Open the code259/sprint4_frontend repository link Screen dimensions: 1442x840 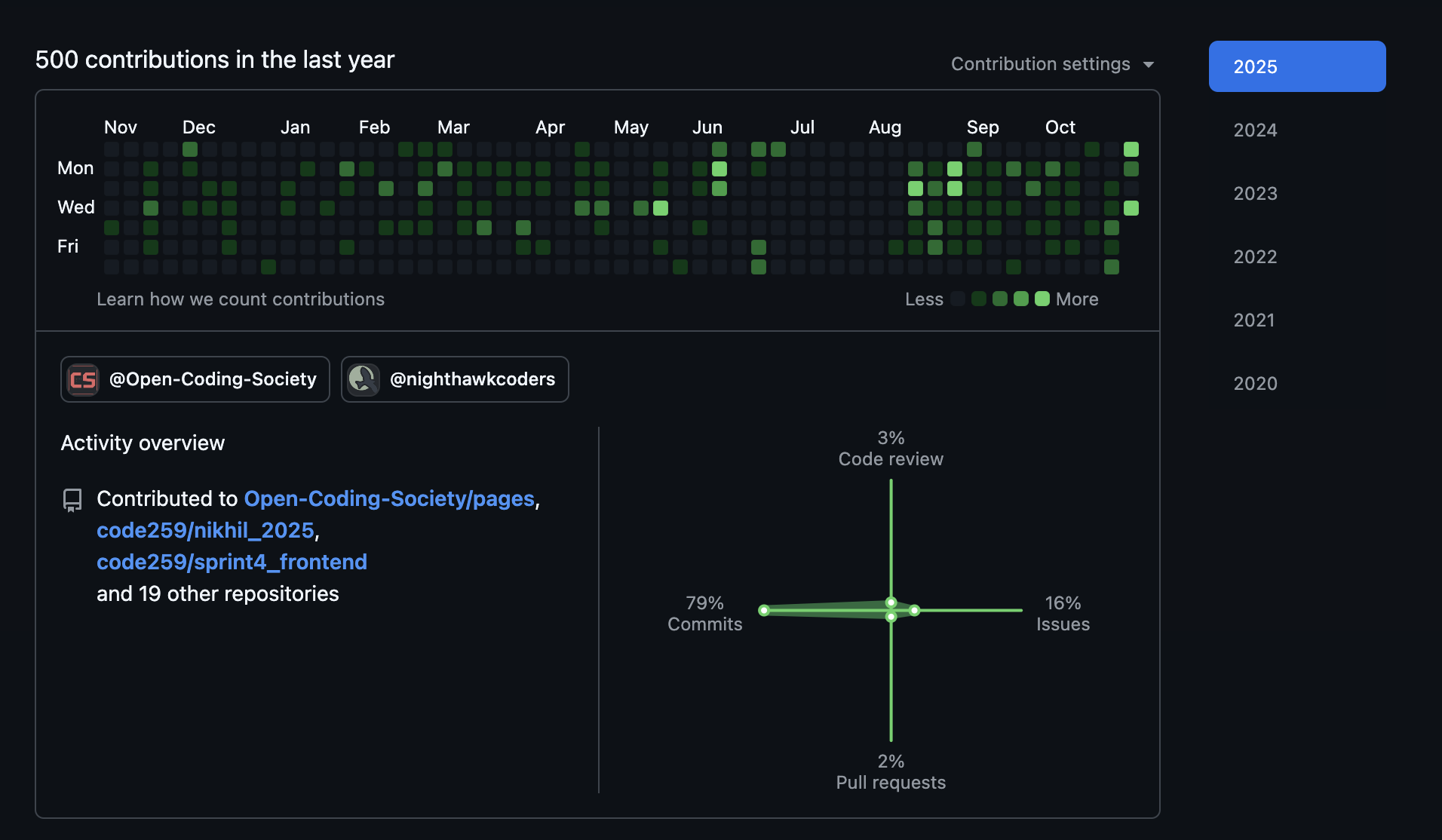coord(232,562)
